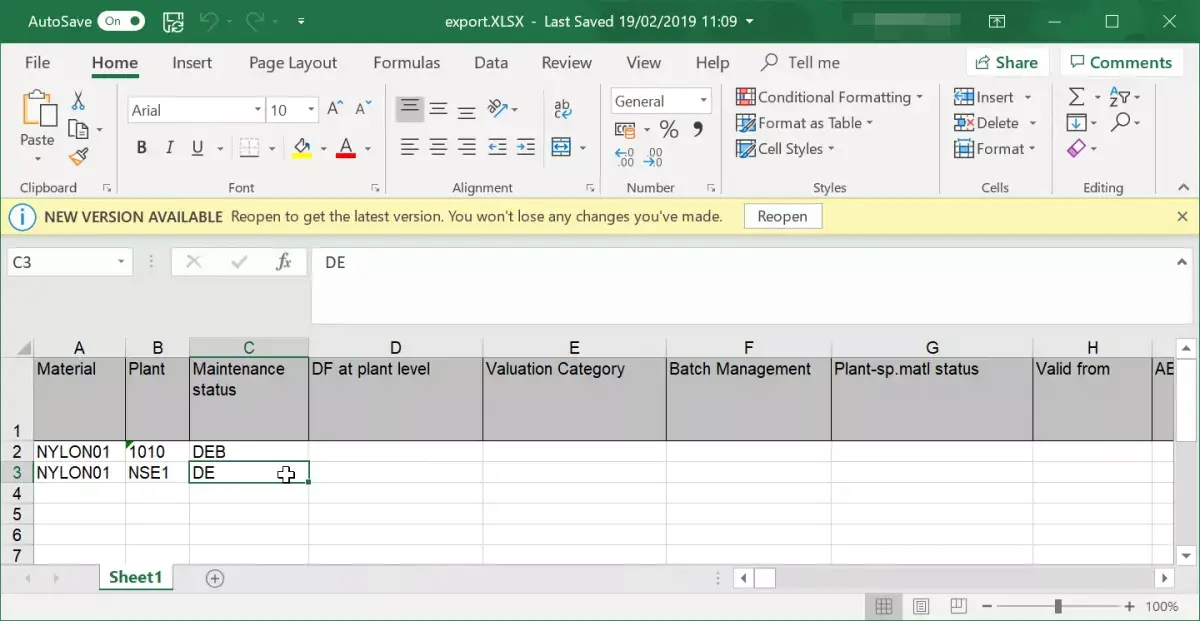Apply Comma Style format
The image size is (1200, 621).
[697, 129]
